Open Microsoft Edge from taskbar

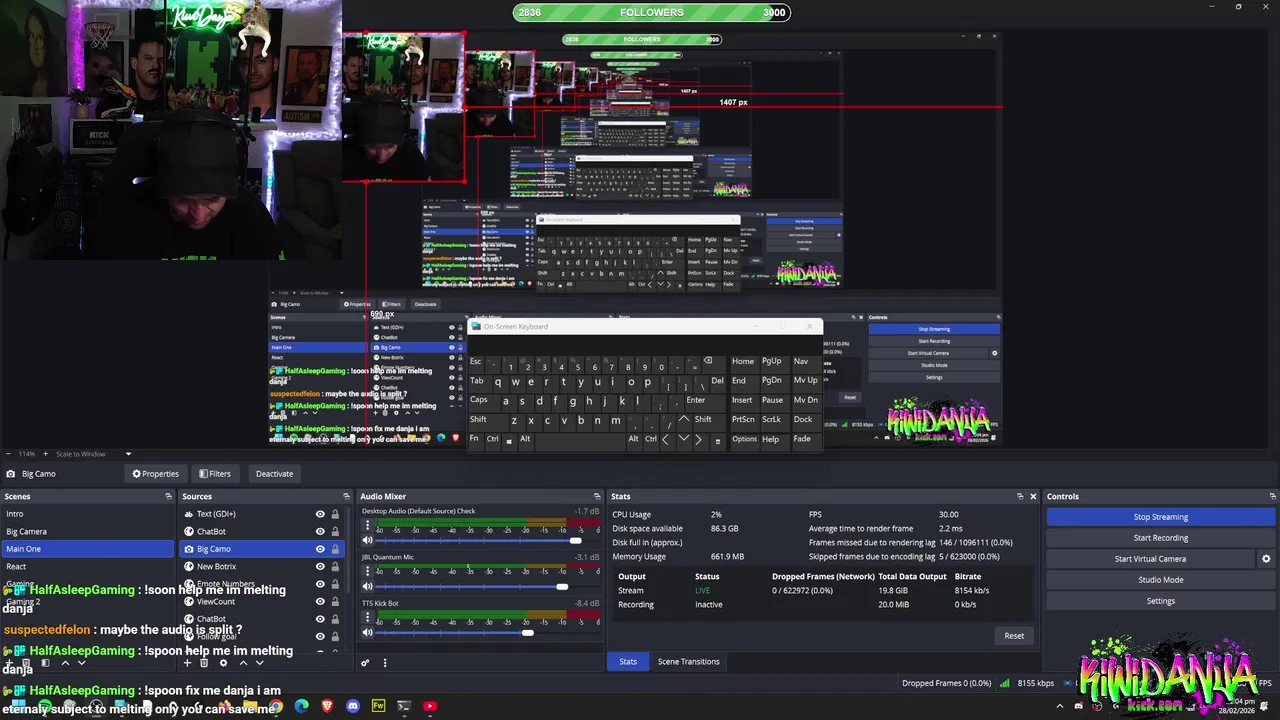[301, 706]
